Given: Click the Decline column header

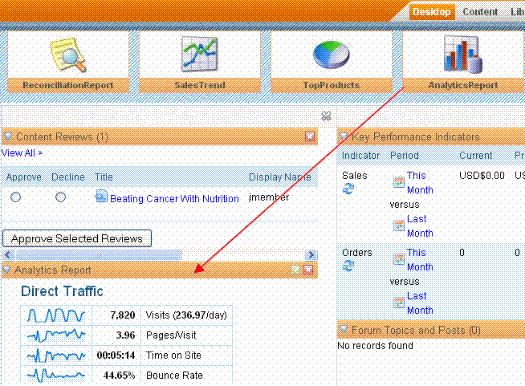Looking at the screenshot, I should (x=68, y=177).
